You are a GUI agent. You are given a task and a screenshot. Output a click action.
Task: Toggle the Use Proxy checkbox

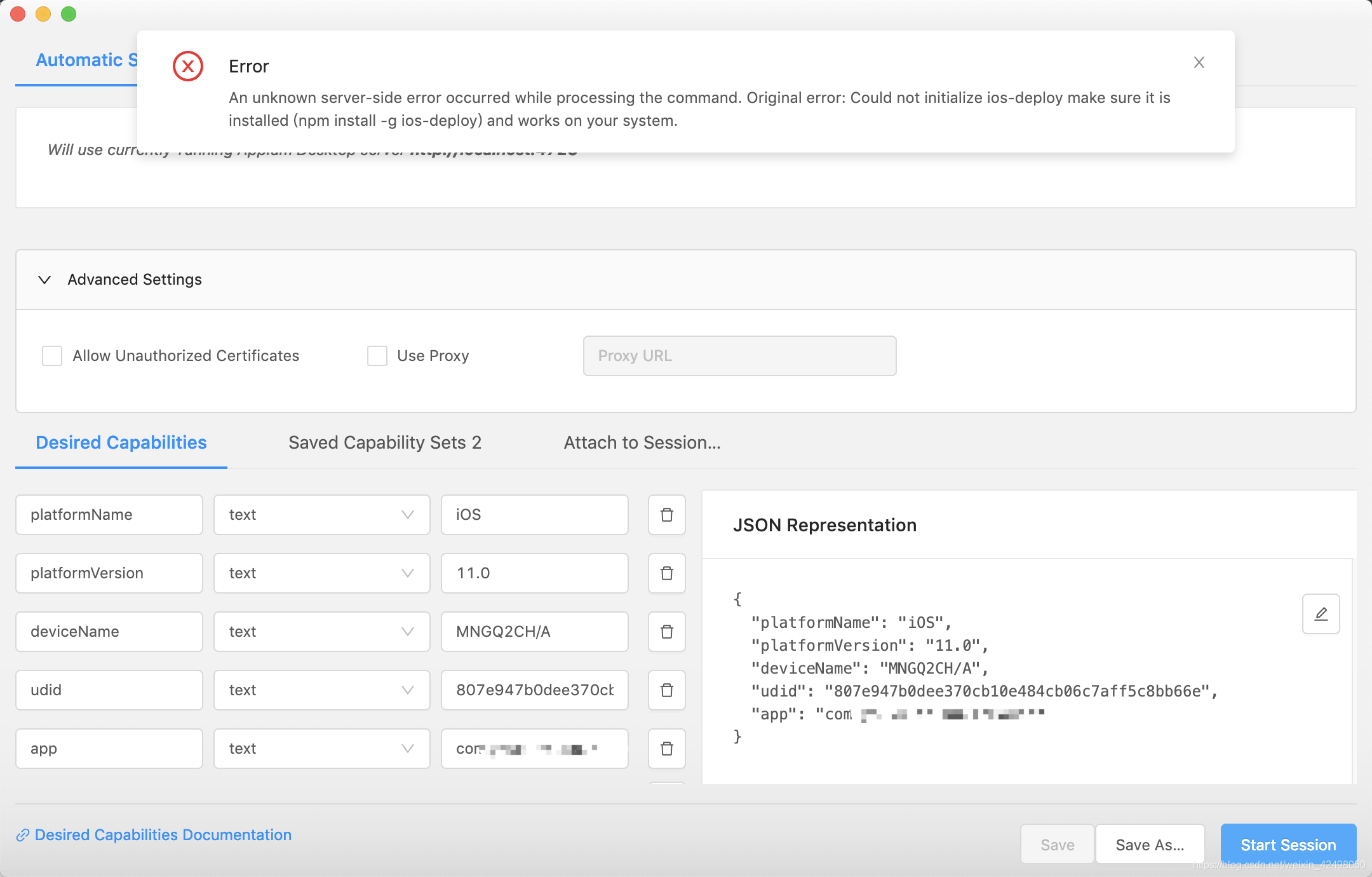click(377, 356)
